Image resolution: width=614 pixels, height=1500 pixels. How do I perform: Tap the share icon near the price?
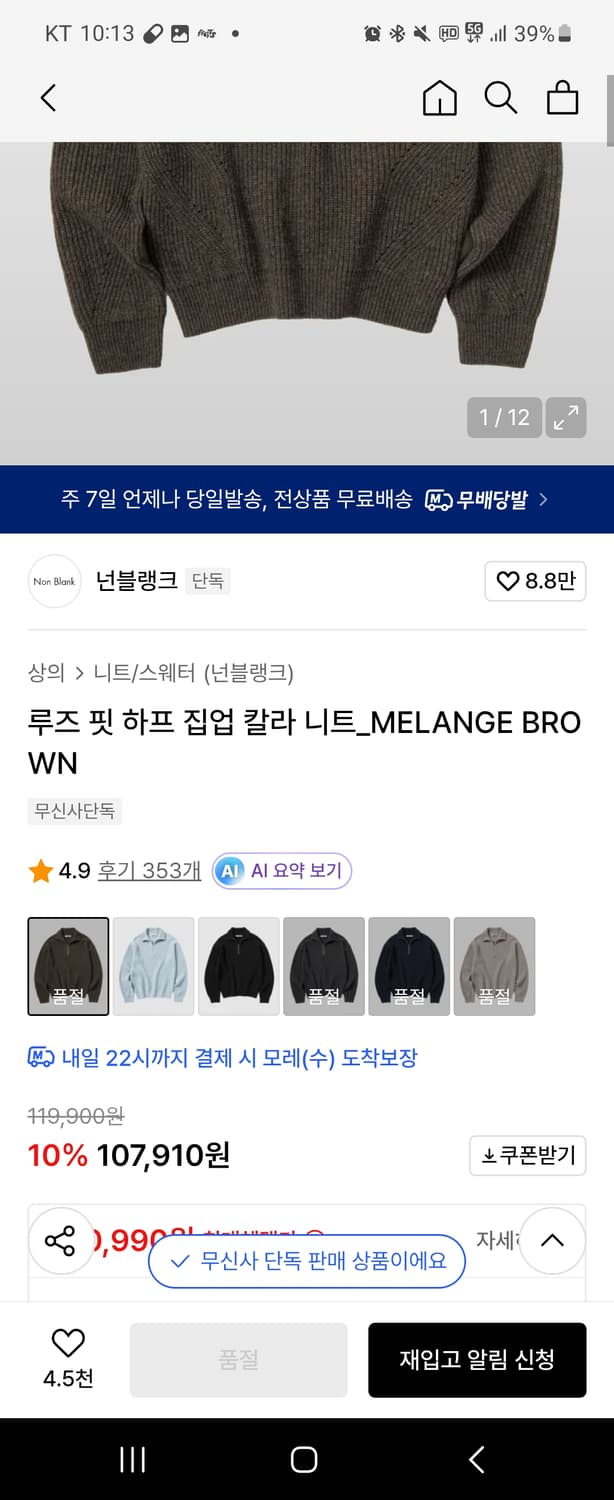click(x=61, y=1240)
